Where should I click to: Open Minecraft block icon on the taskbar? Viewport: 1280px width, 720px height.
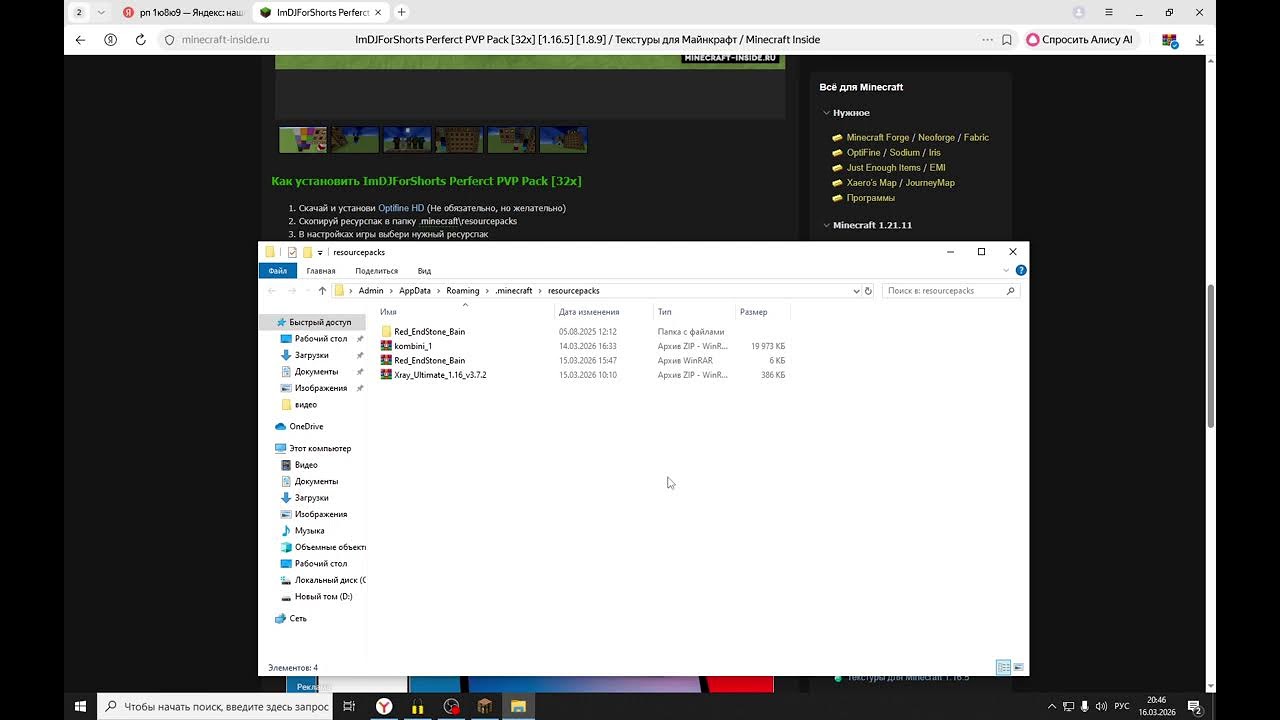(x=485, y=706)
